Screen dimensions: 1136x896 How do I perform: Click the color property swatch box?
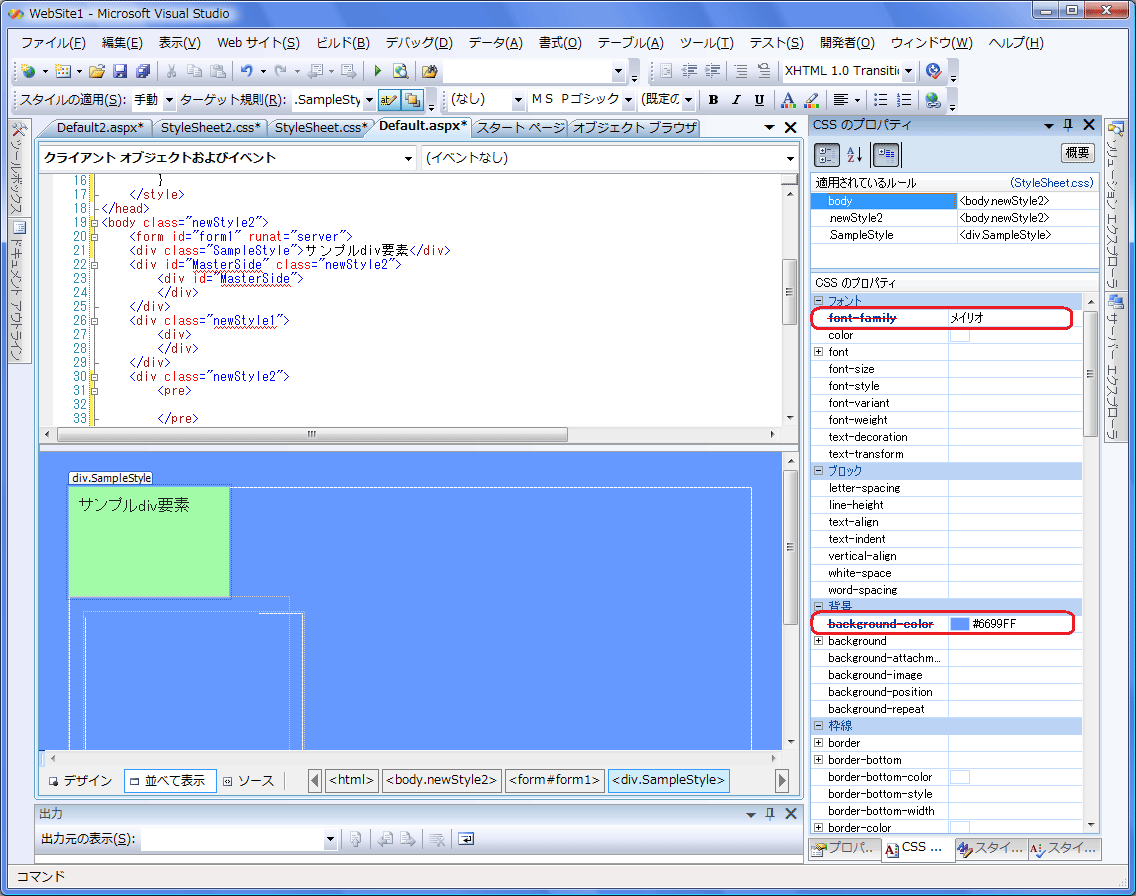pyautogui.click(x=960, y=335)
